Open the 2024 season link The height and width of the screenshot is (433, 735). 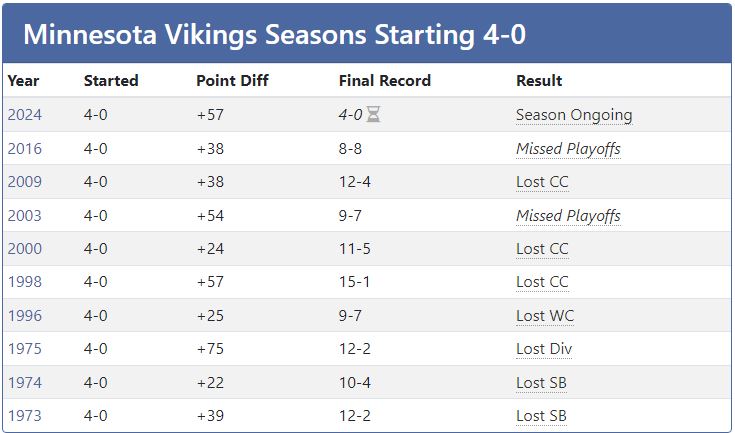(x=25, y=115)
